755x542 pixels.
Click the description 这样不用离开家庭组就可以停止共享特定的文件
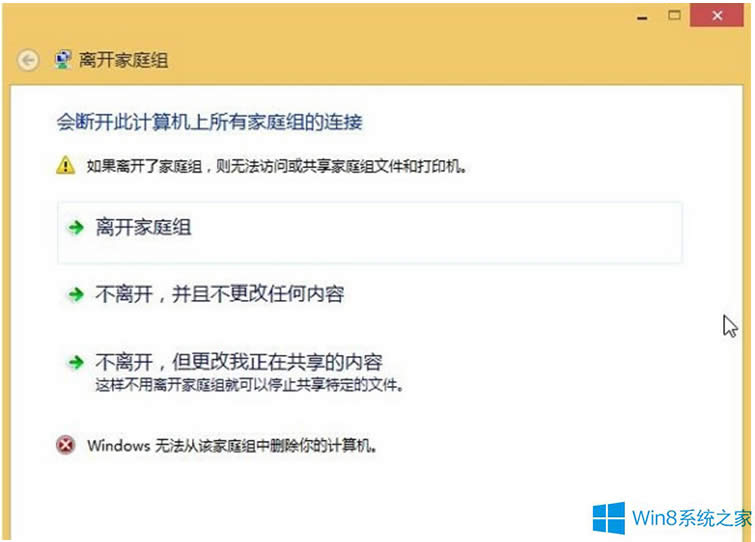[x=249, y=384]
